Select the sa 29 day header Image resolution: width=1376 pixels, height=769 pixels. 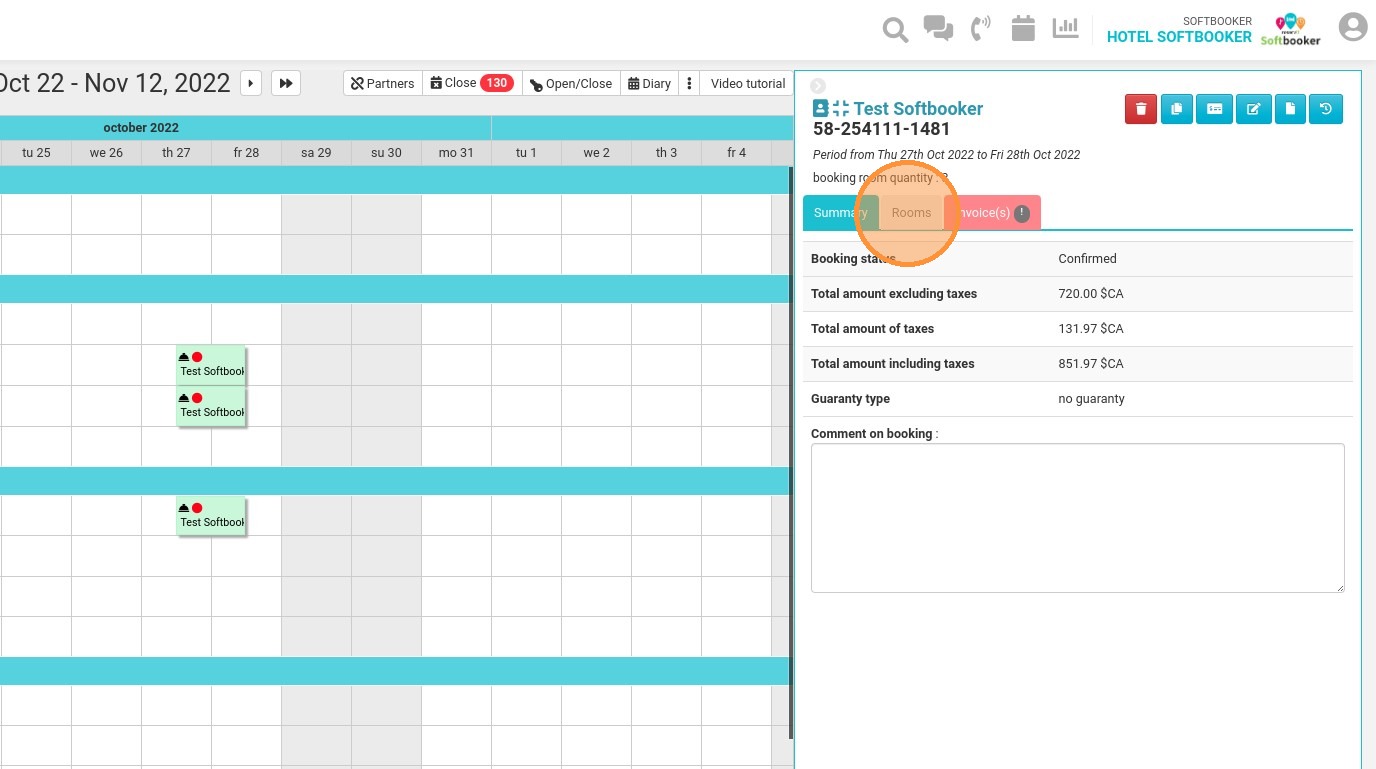click(316, 153)
